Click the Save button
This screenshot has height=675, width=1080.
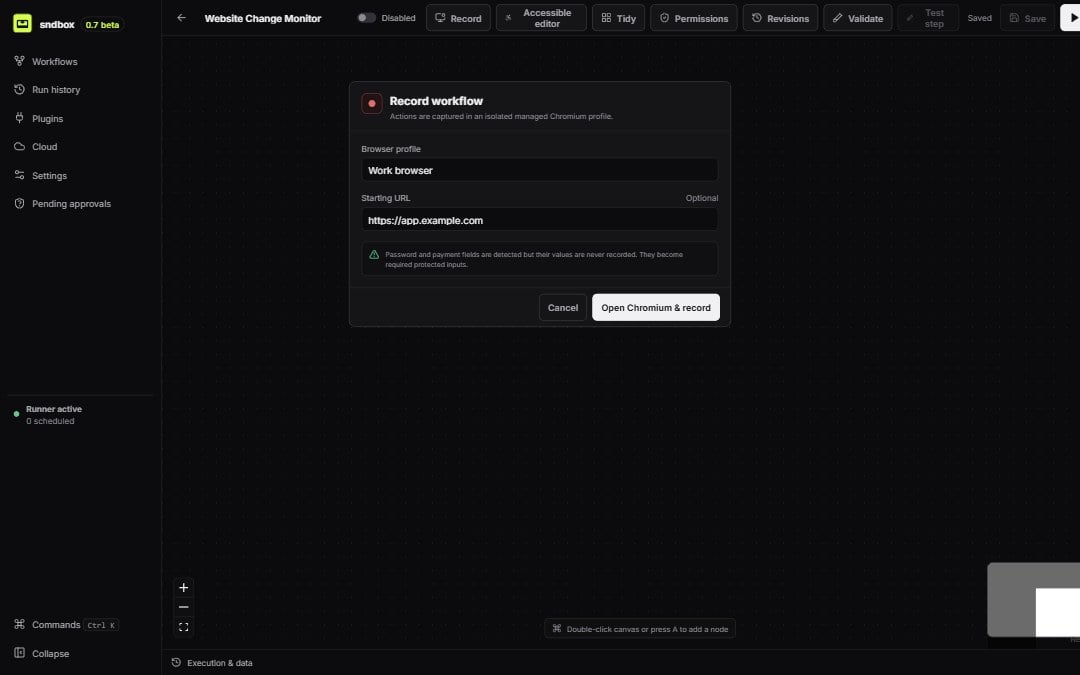pyautogui.click(x=1027, y=18)
